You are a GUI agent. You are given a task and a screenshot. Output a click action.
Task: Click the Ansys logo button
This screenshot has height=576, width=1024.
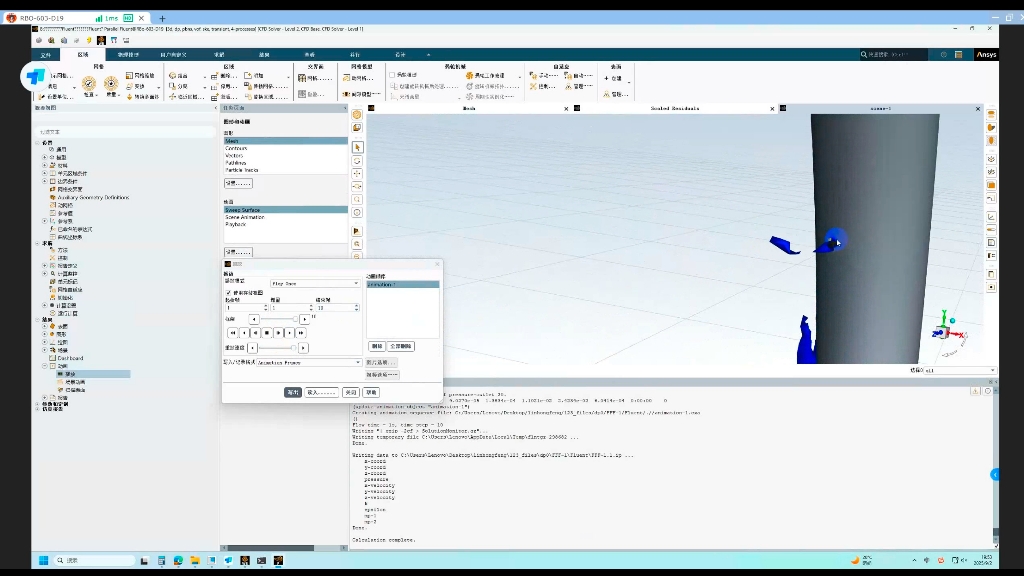[x=986, y=55]
